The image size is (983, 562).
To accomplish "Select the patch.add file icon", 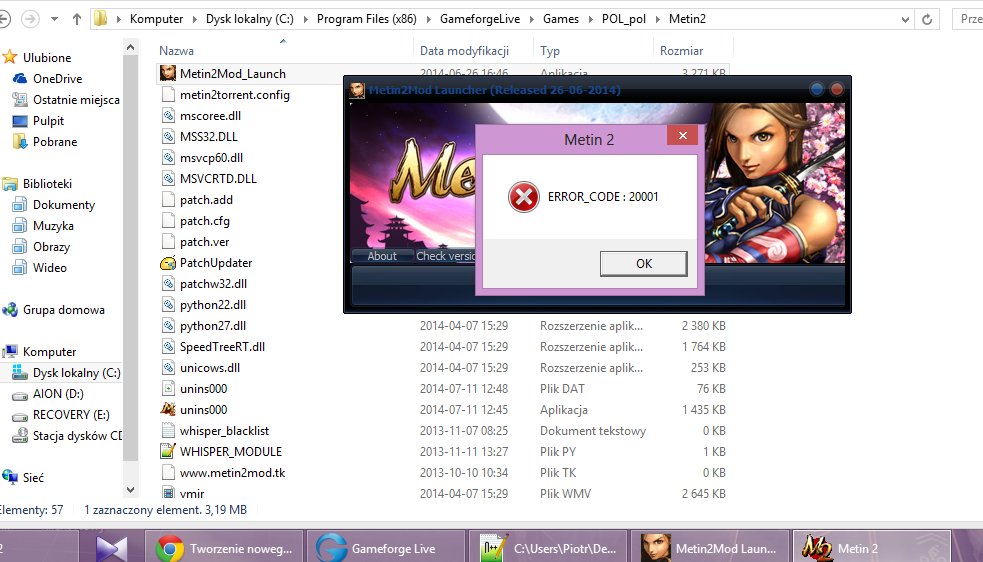I will [167, 199].
